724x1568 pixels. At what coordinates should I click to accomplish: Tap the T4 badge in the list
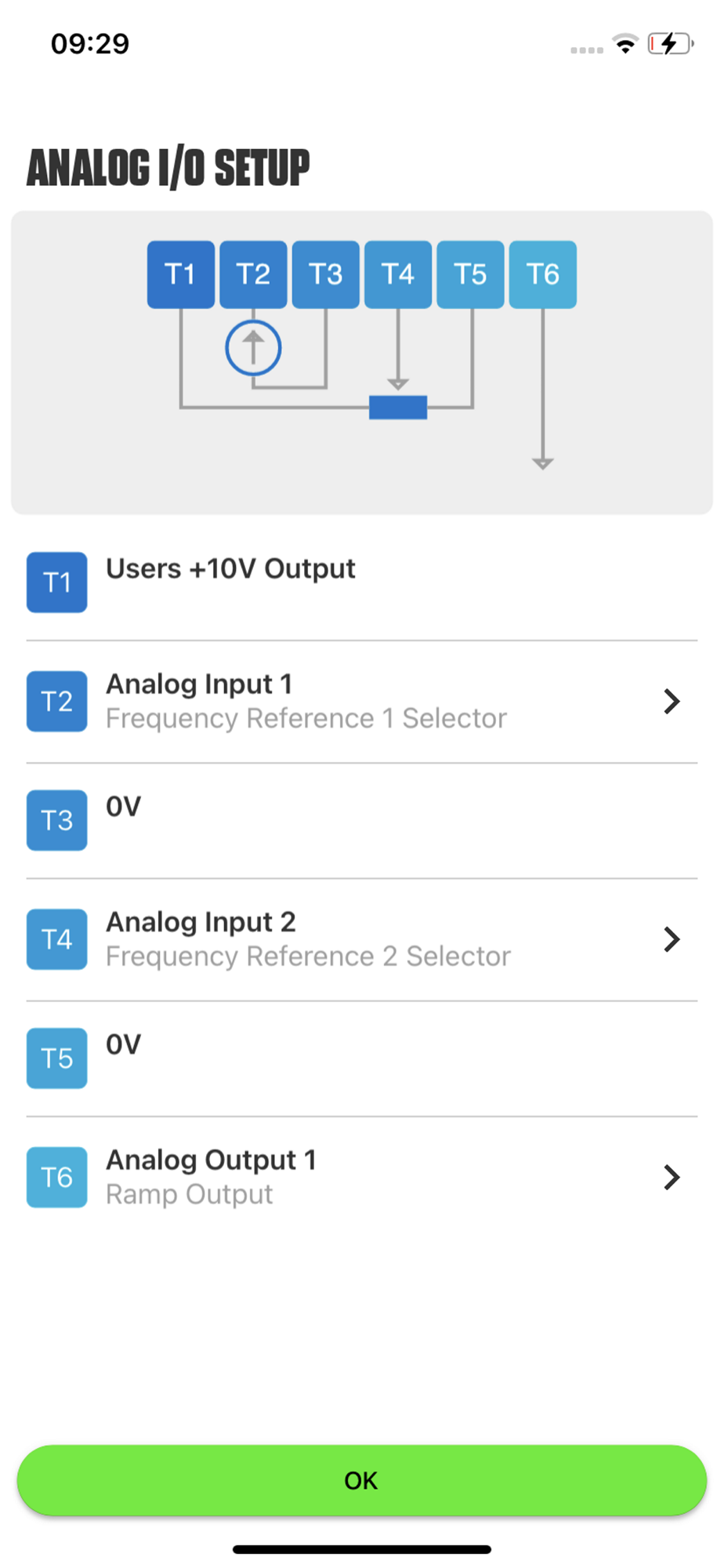coord(57,939)
